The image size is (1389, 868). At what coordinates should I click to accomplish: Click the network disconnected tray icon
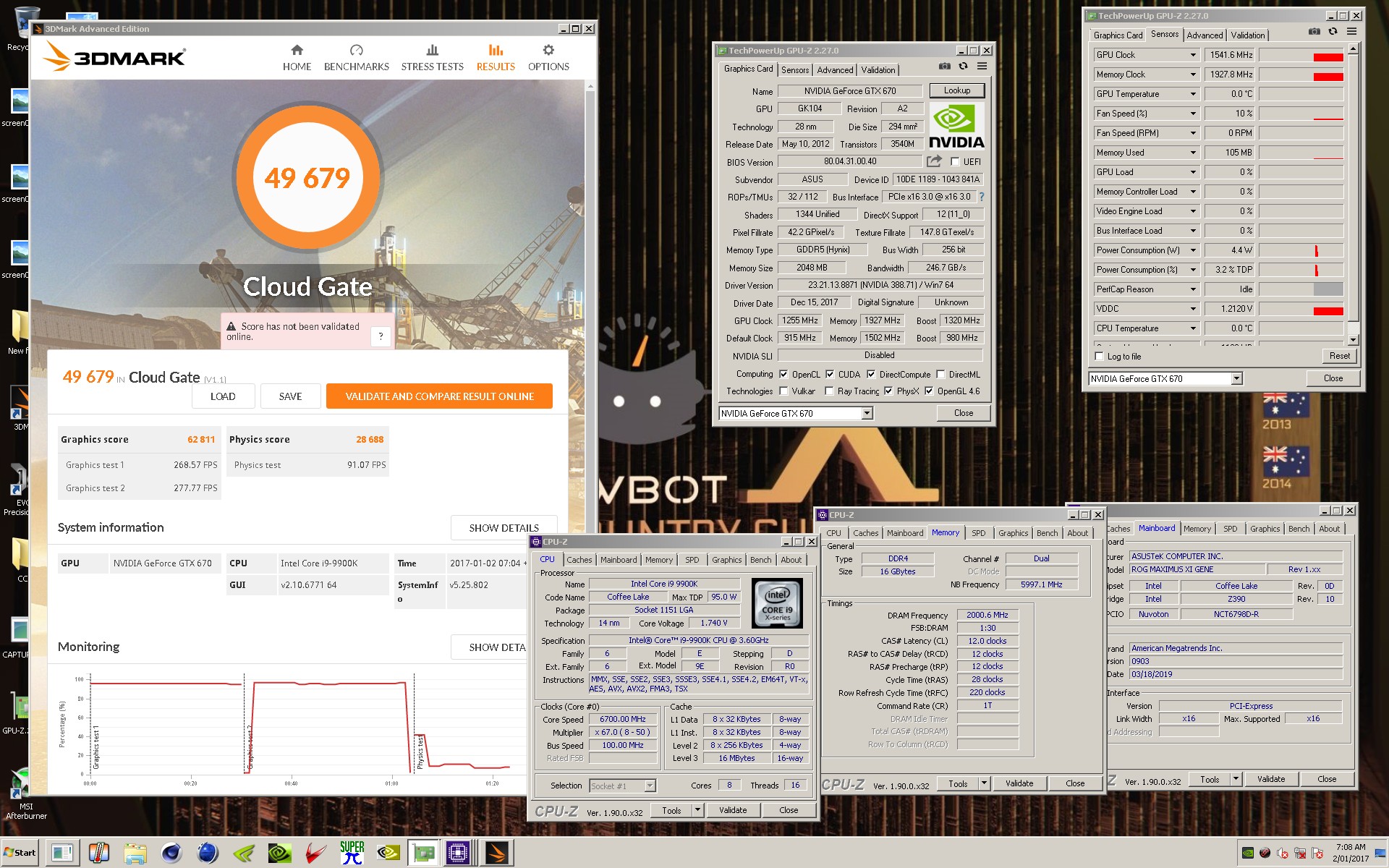[x=1300, y=853]
